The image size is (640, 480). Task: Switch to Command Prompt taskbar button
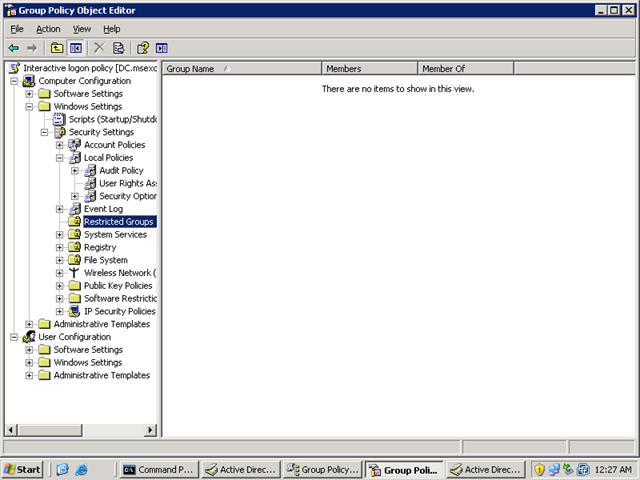point(159,470)
